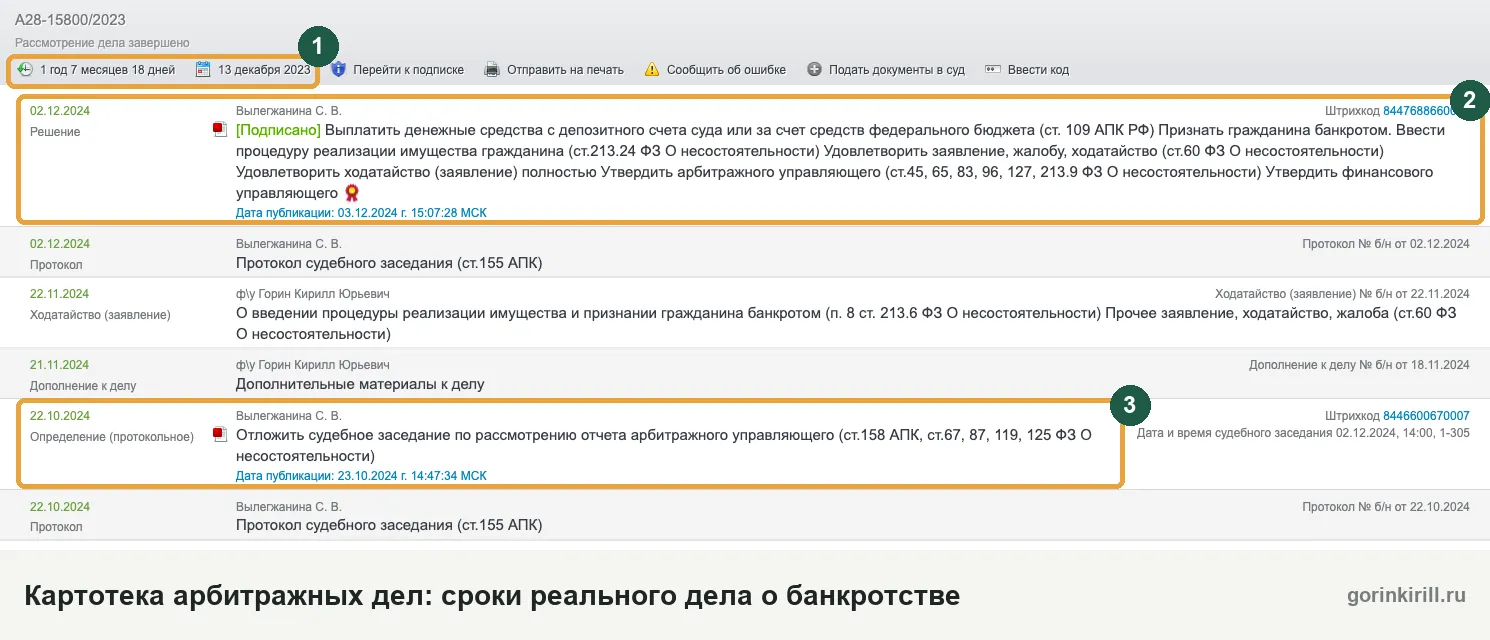The height and width of the screenshot is (640, 1490).
Task: Click the code field icon for Ввести код
Action: (993, 70)
